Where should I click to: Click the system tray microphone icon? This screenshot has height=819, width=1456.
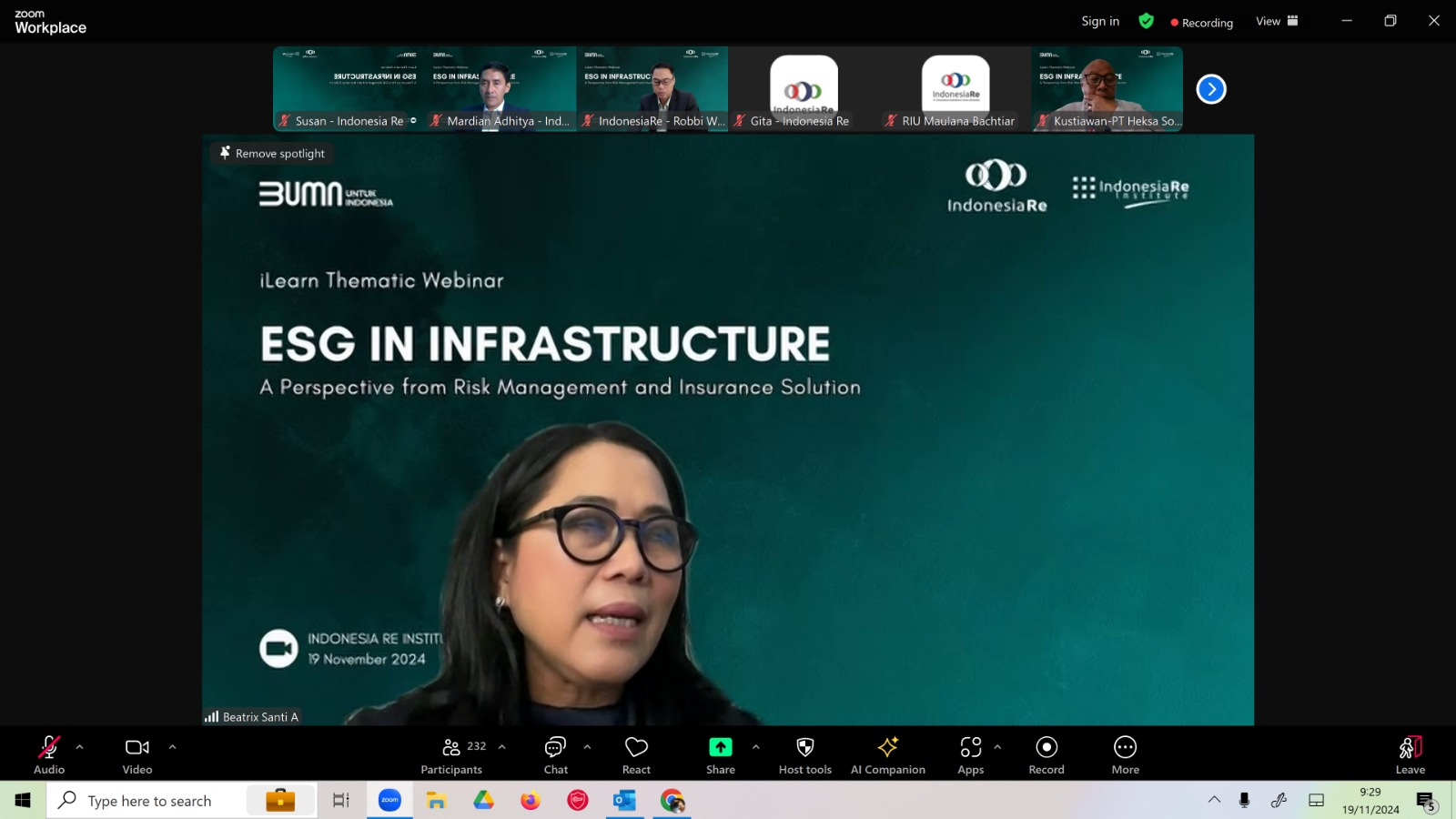(1244, 800)
